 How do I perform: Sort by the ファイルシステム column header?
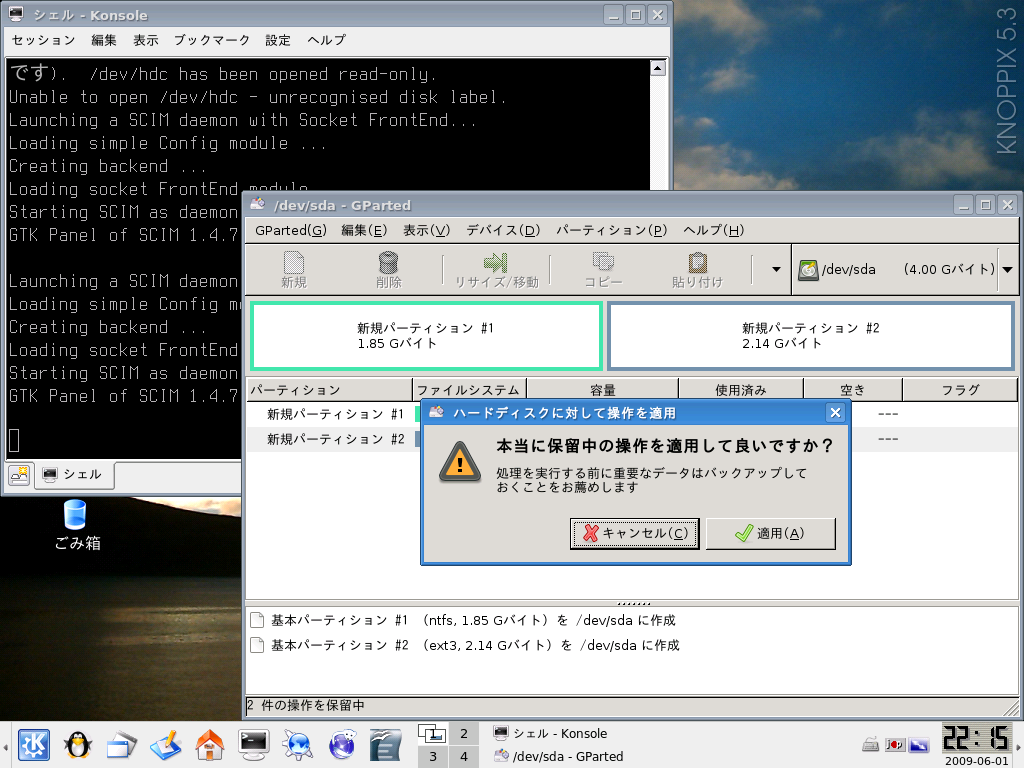pos(470,390)
